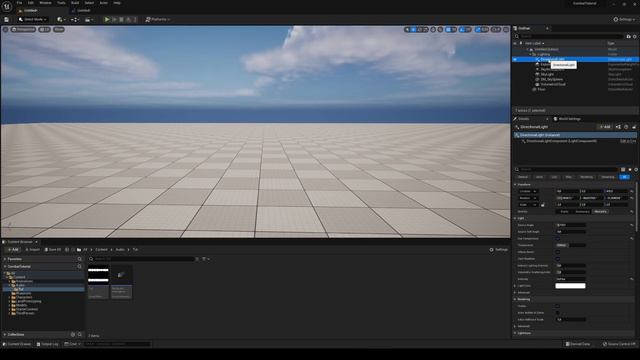Open the Settings menu at top right
Image resolution: width=640 pixels, height=360 pixels.
[x=624, y=20]
